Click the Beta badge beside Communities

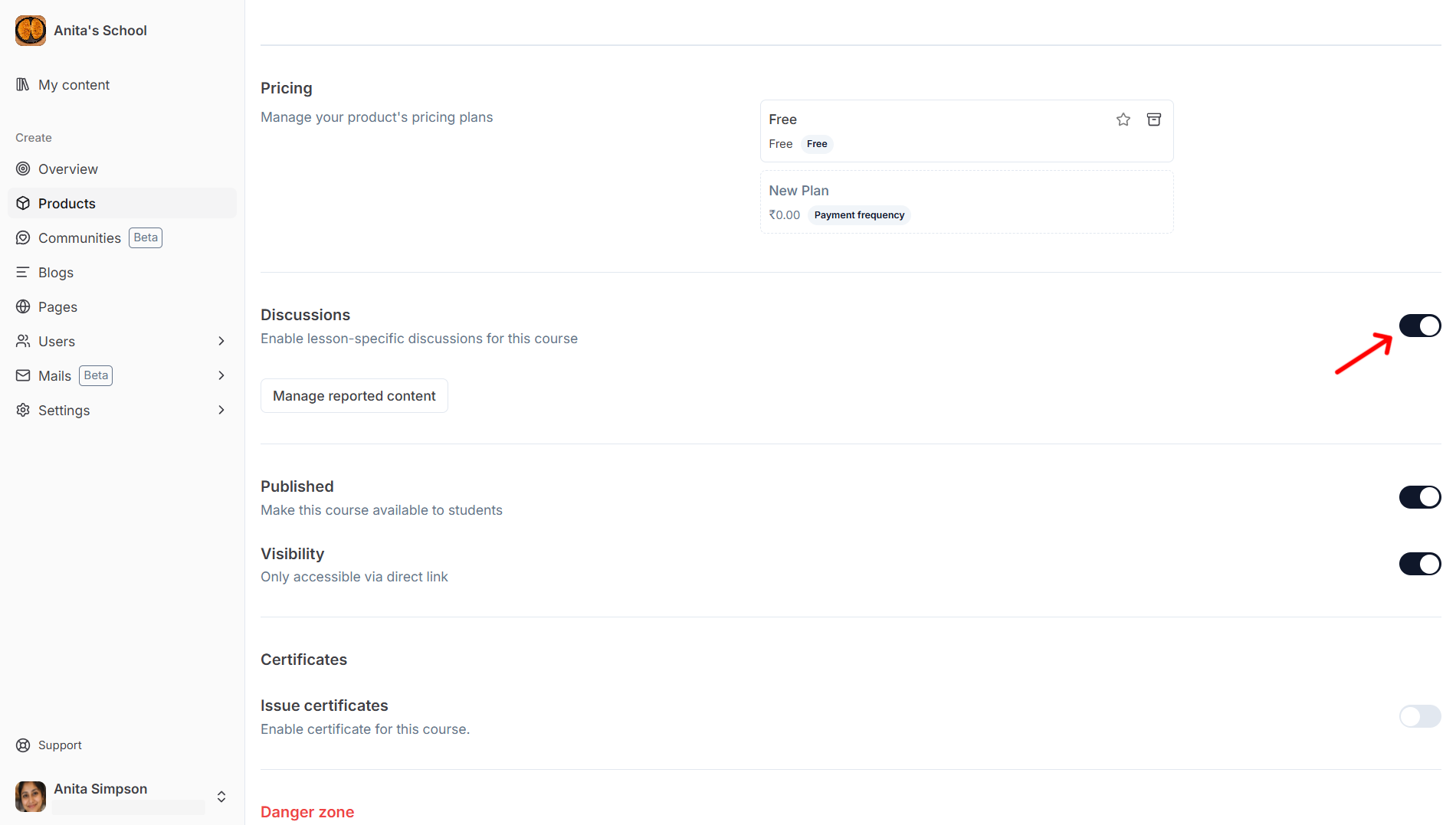coord(146,237)
